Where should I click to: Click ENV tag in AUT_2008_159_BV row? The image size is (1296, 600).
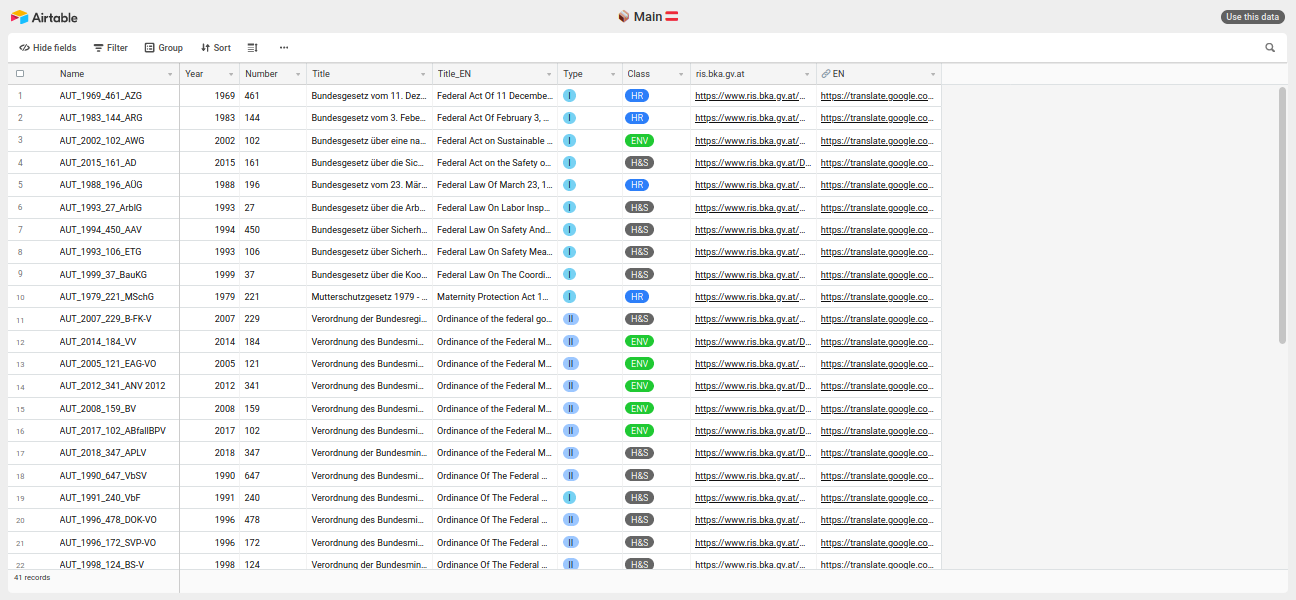click(x=639, y=408)
